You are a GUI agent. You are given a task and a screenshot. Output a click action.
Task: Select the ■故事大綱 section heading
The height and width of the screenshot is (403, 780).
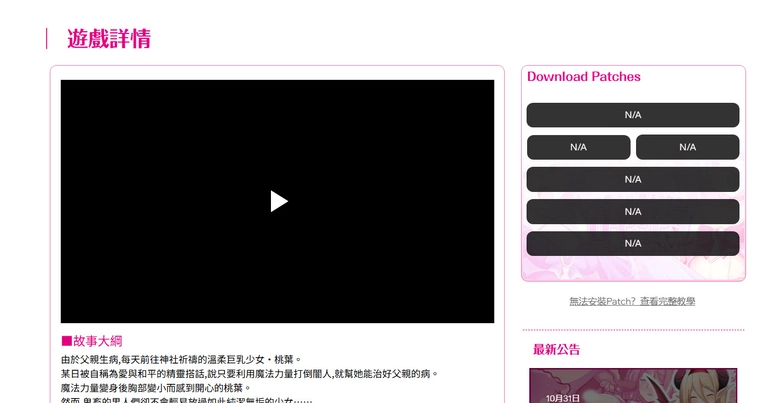(92, 341)
